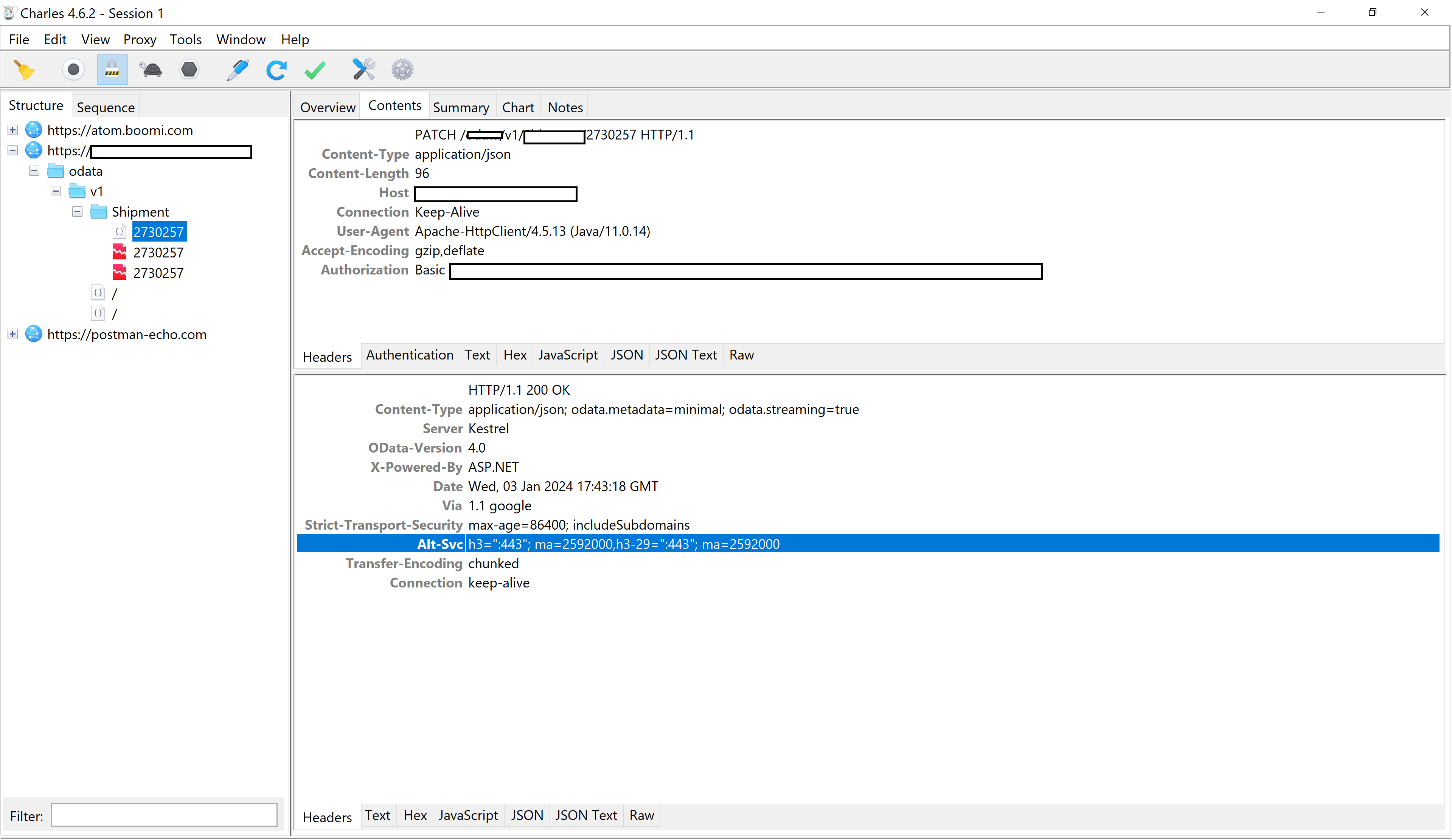Viewport: 1452px width, 840px height.
Task: Click the blue Repeat arrow icon
Action: point(276,70)
